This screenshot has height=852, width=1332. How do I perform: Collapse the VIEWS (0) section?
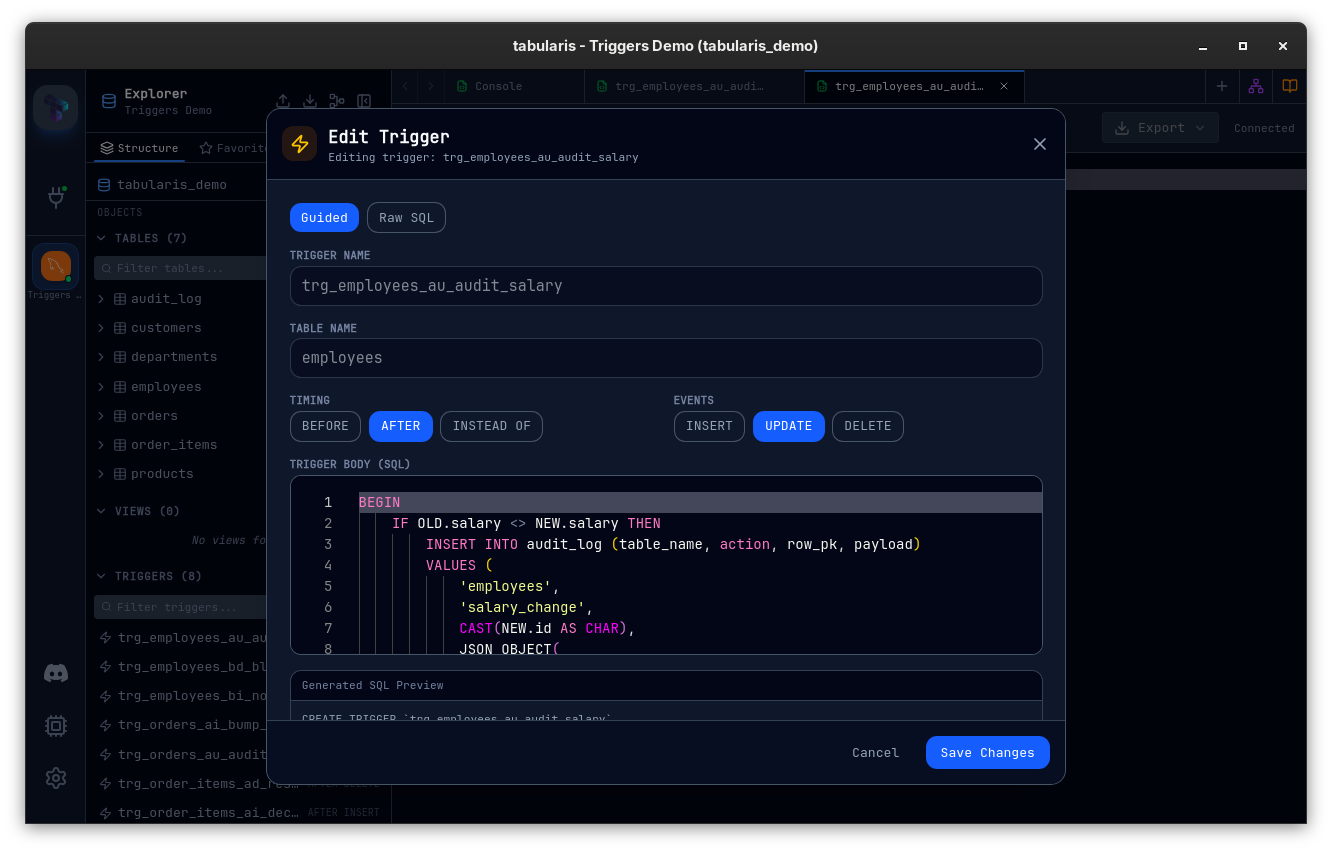coord(101,511)
